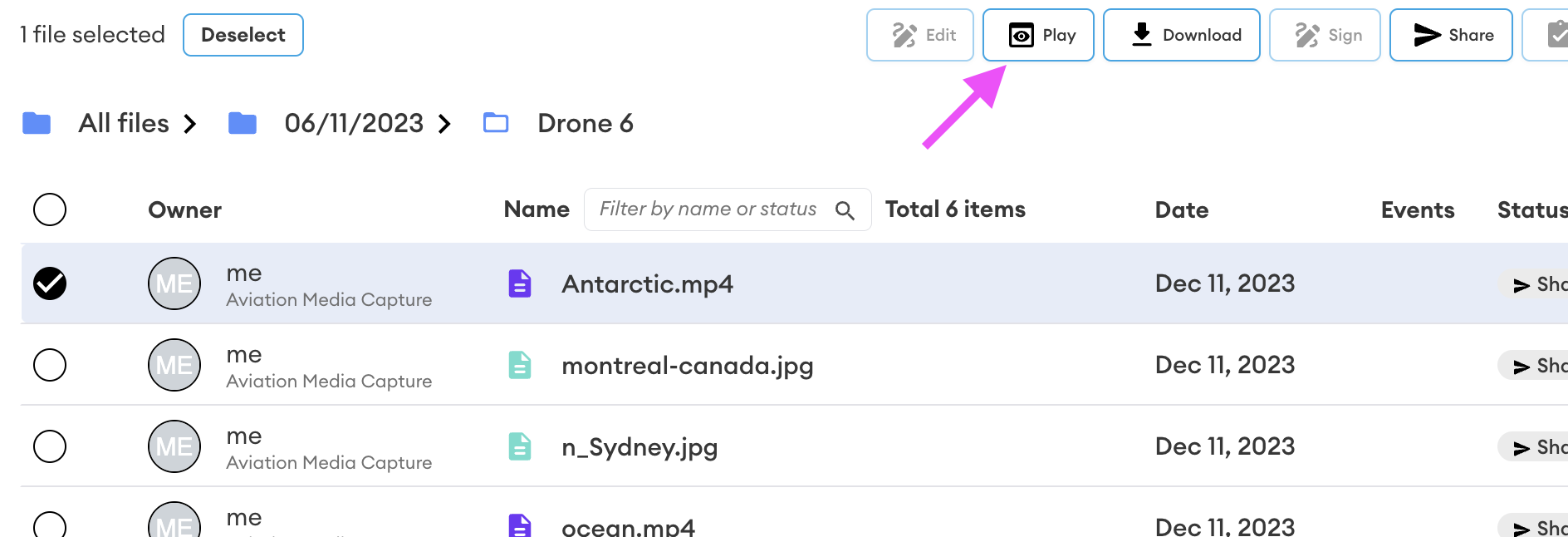Click the ME avatar in n_Sydney.jpg row
The width and height of the screenshot is (1568, 537).
[x=174, y=446]
